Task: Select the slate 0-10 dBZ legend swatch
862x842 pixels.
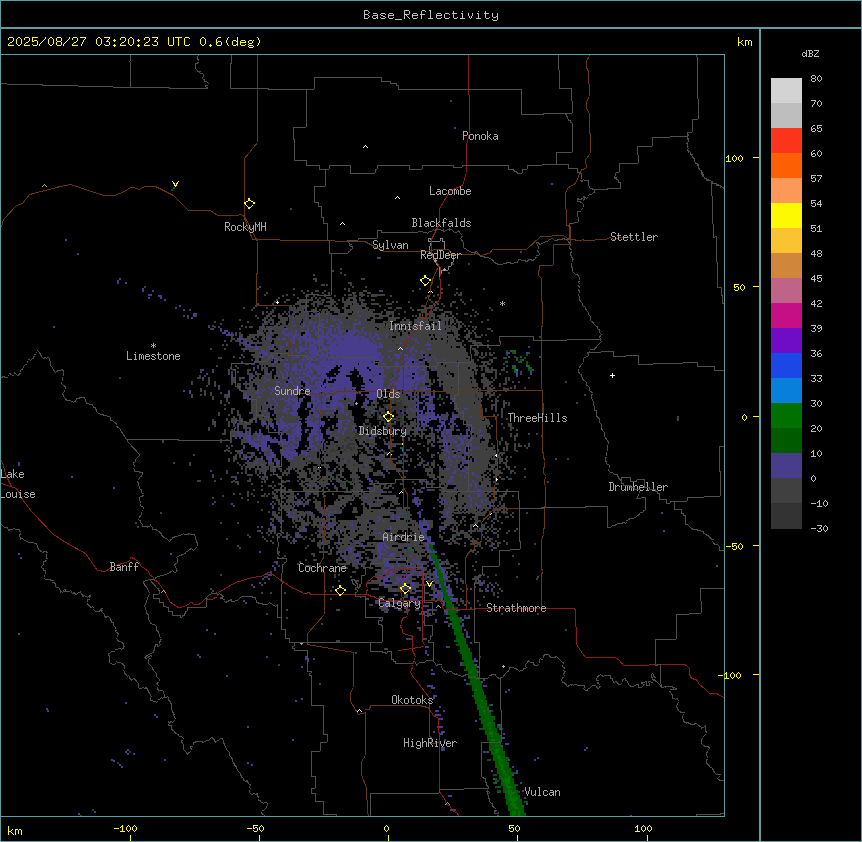Action: pos(786,466)
